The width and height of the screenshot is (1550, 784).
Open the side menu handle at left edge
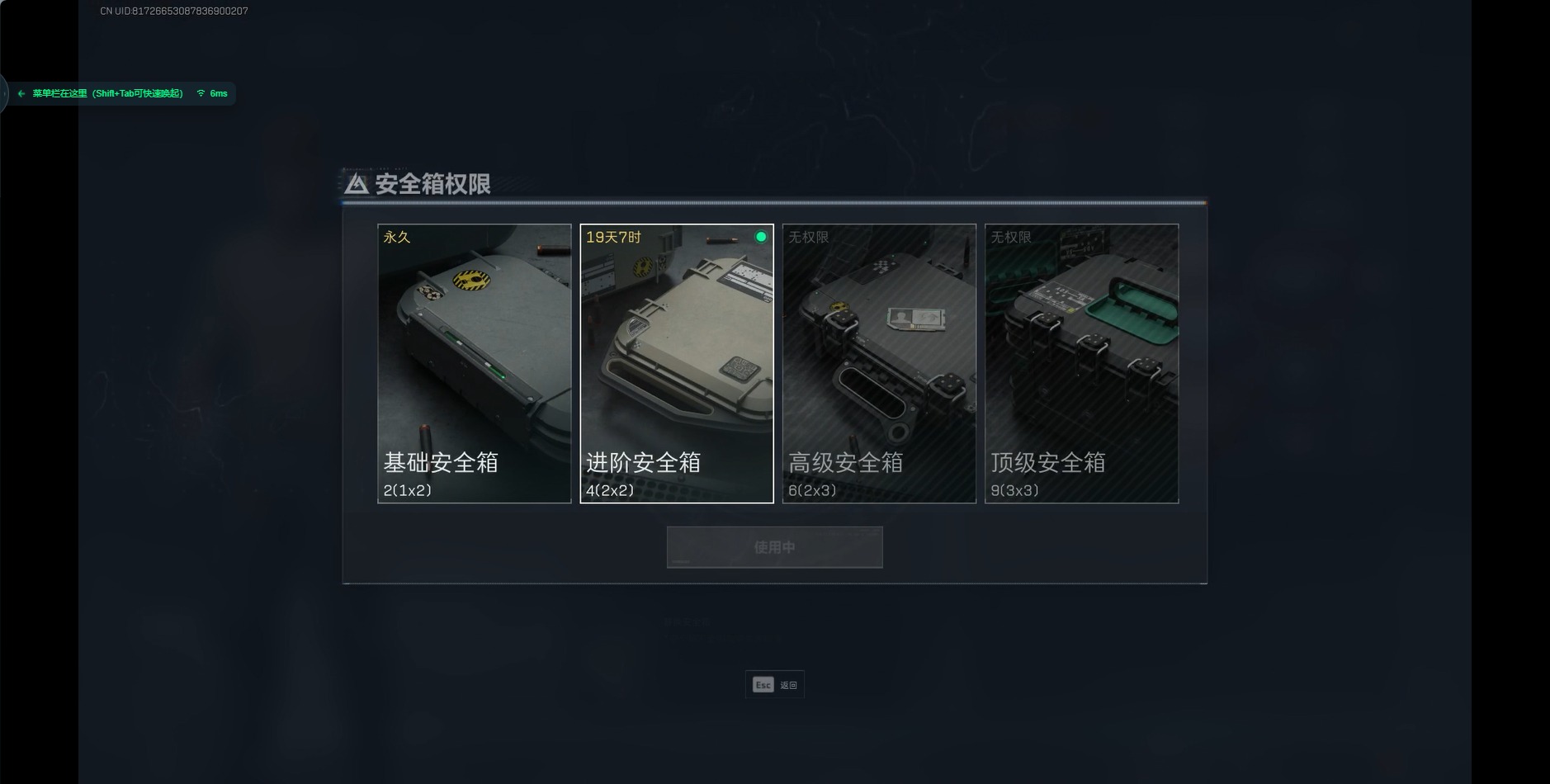[3, 93]
